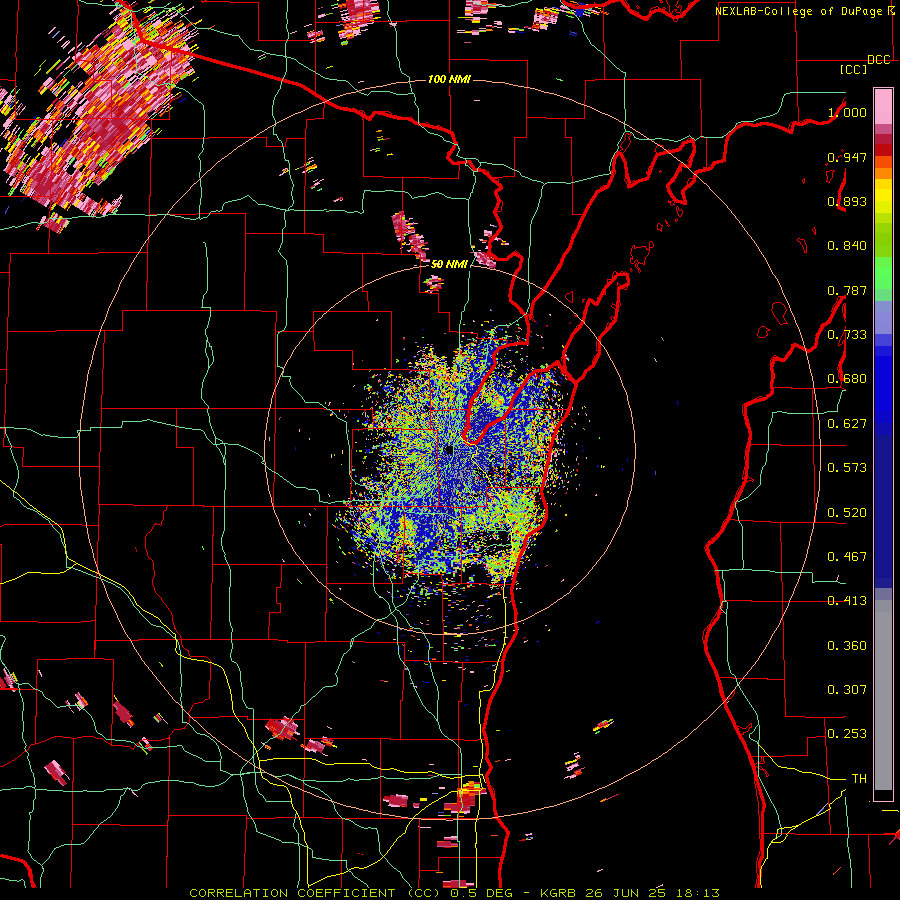Click the TH threshold label on the legend

[859, 779]
